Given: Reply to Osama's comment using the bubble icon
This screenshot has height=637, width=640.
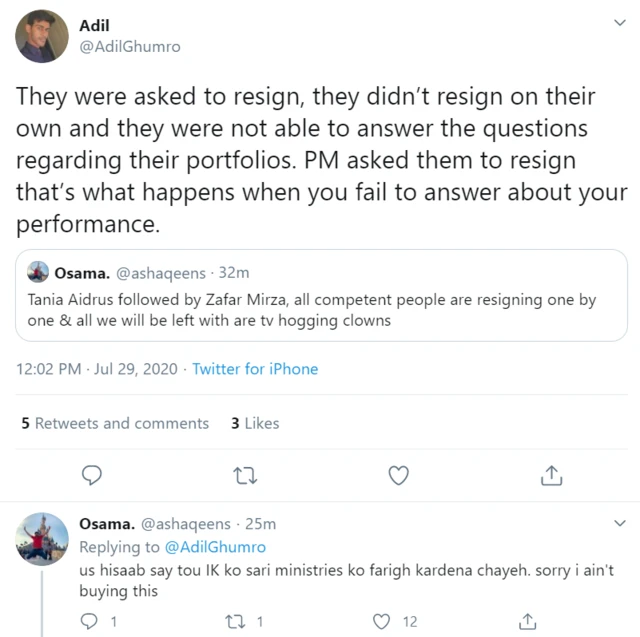Looking at the screenshot, I should tap(88, 622).
